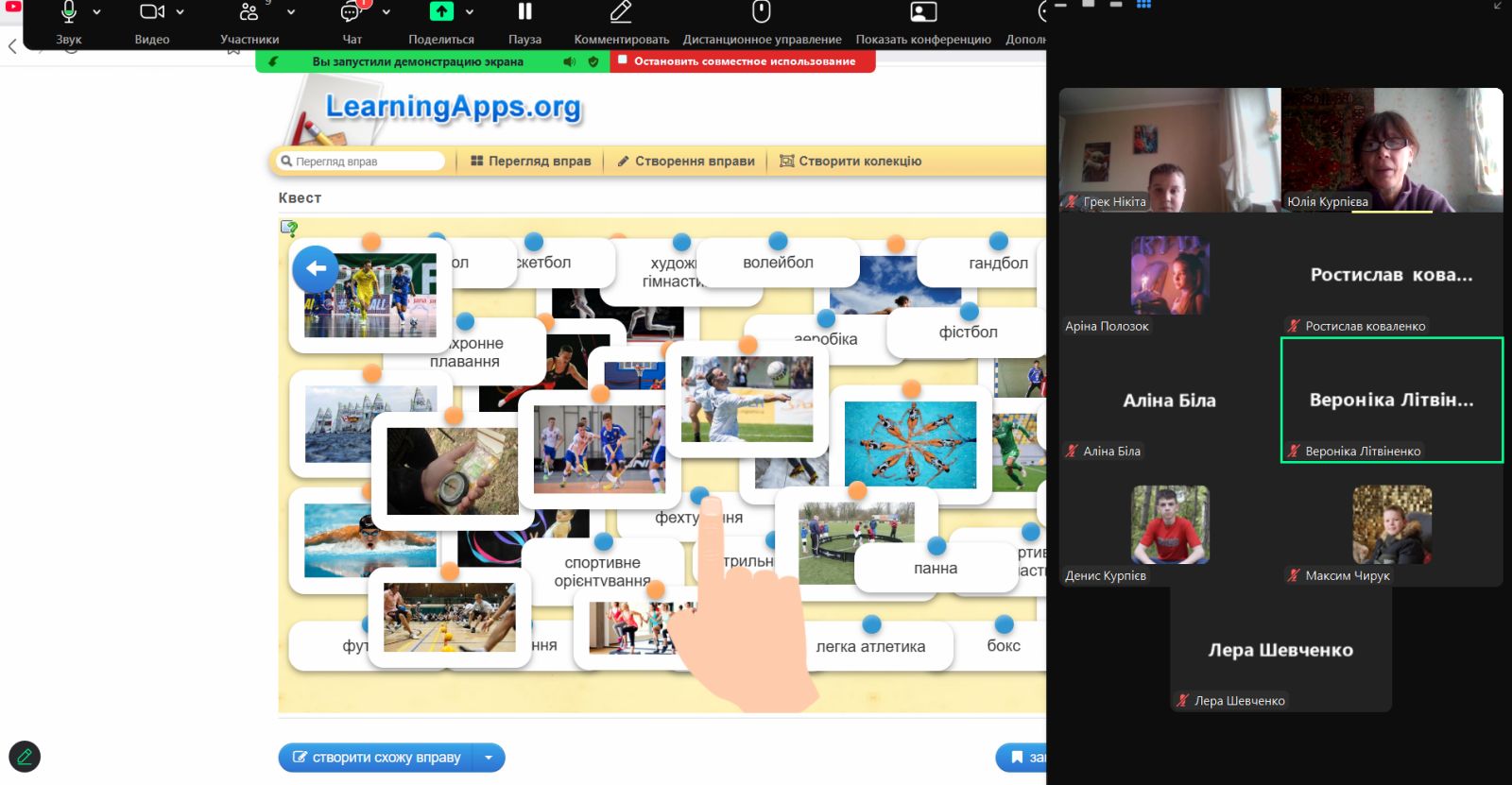Viewport: 1512px width, 785px height.
Task: Select the бокс card
Action: (x=1004, y=646)
